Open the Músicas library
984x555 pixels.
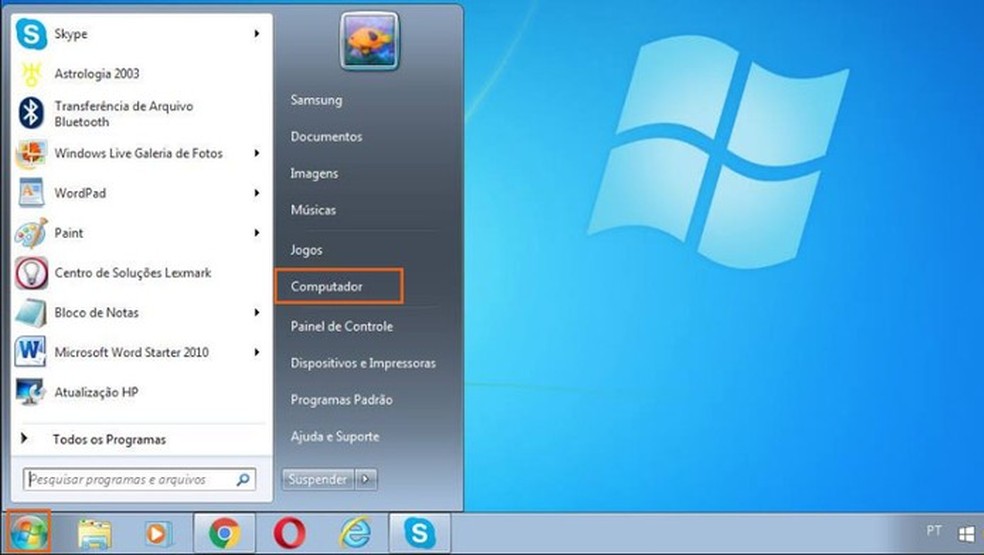(313, 210)
